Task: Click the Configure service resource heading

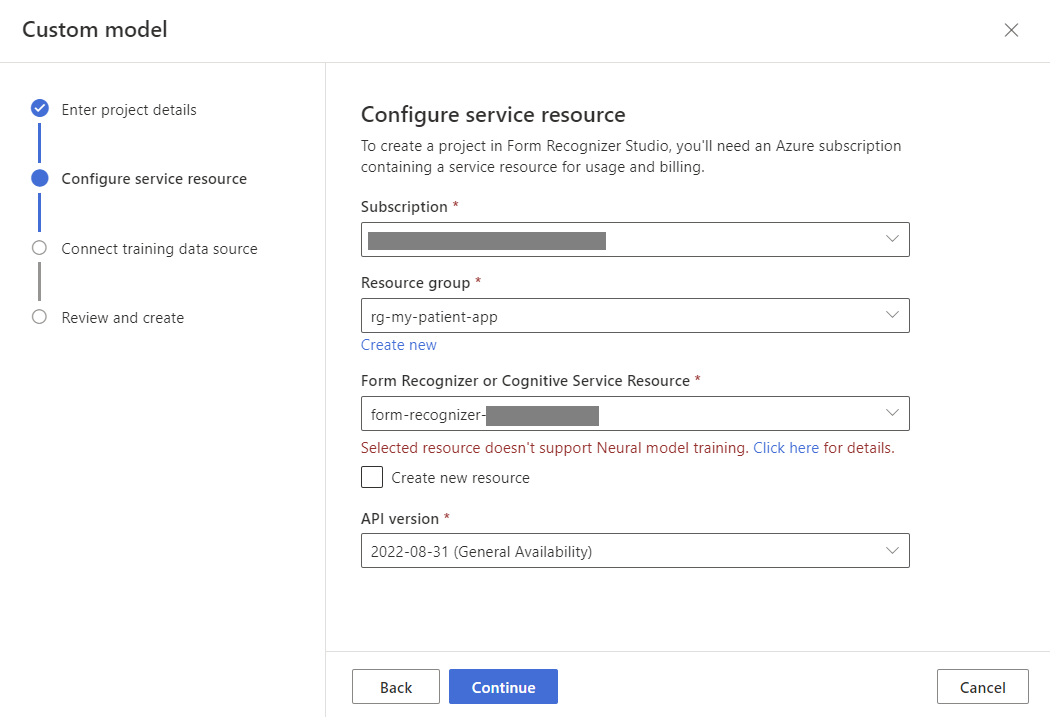Action: coord(493,114)
